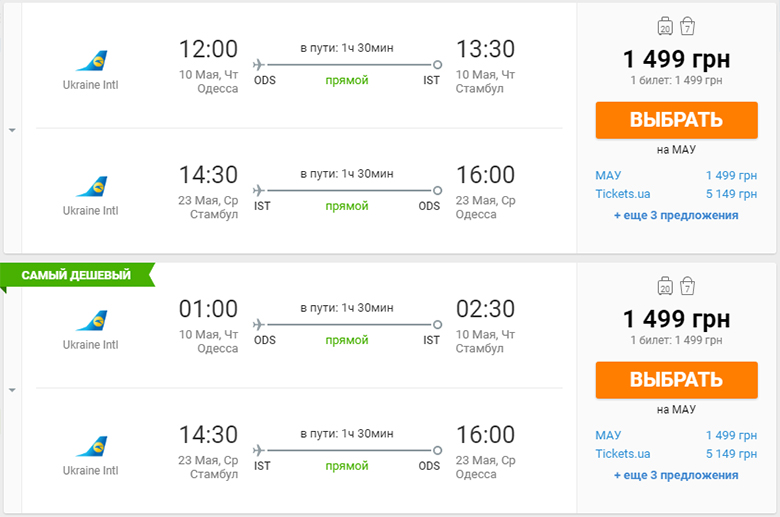Click Ukraine Intl logo on the 12:00 flight

(x=91, y=62)
